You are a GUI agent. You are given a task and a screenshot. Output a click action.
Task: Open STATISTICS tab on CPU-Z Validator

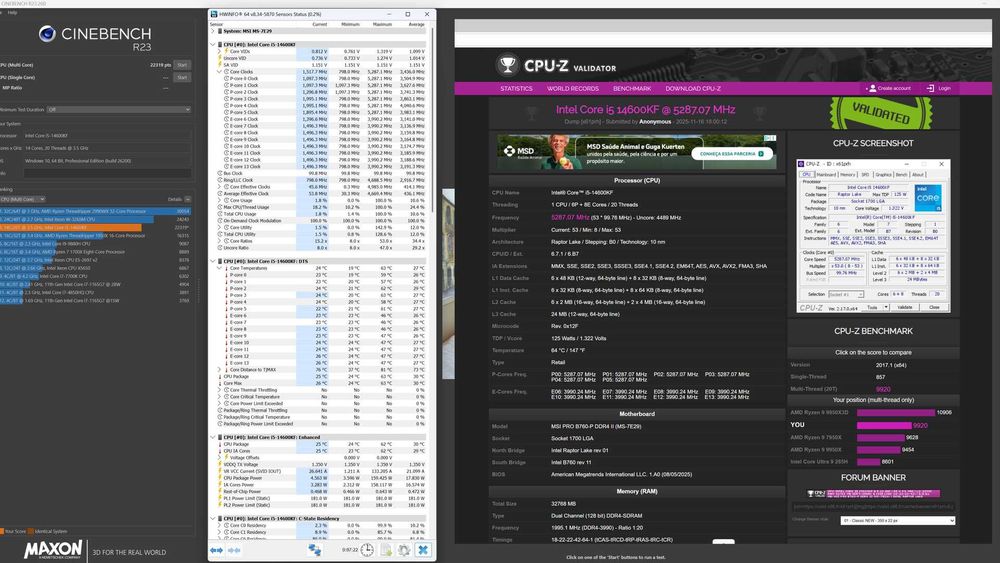tap(516, 89)
